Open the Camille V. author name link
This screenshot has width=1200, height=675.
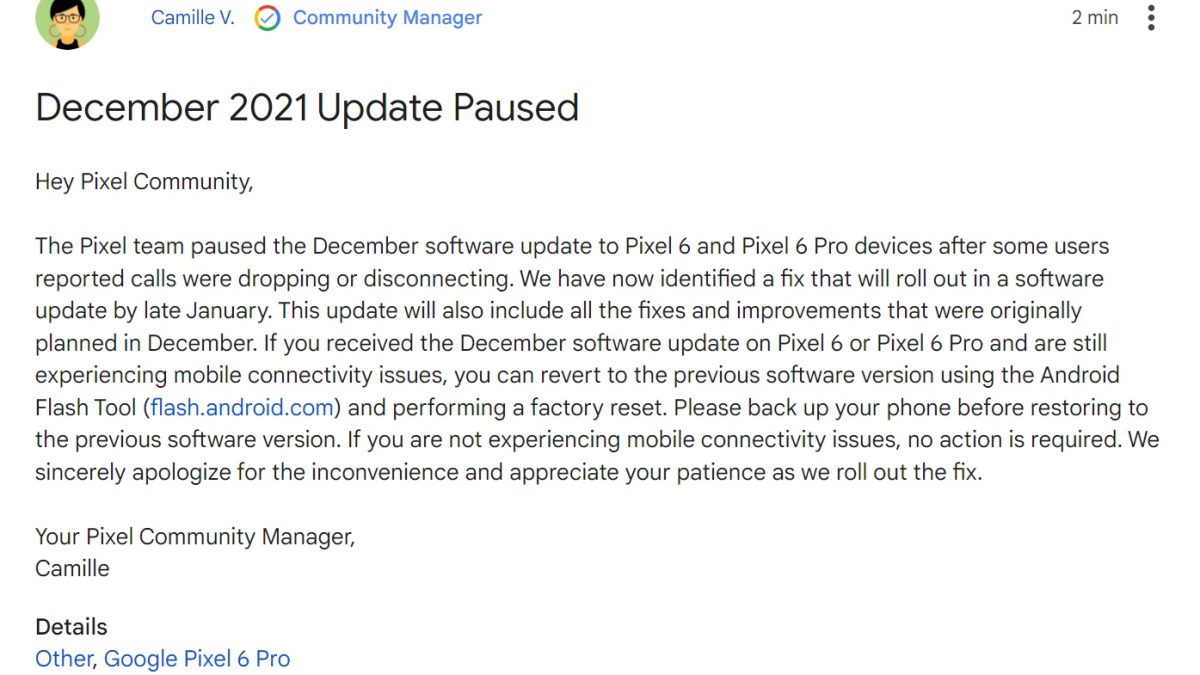coord(193,18)
